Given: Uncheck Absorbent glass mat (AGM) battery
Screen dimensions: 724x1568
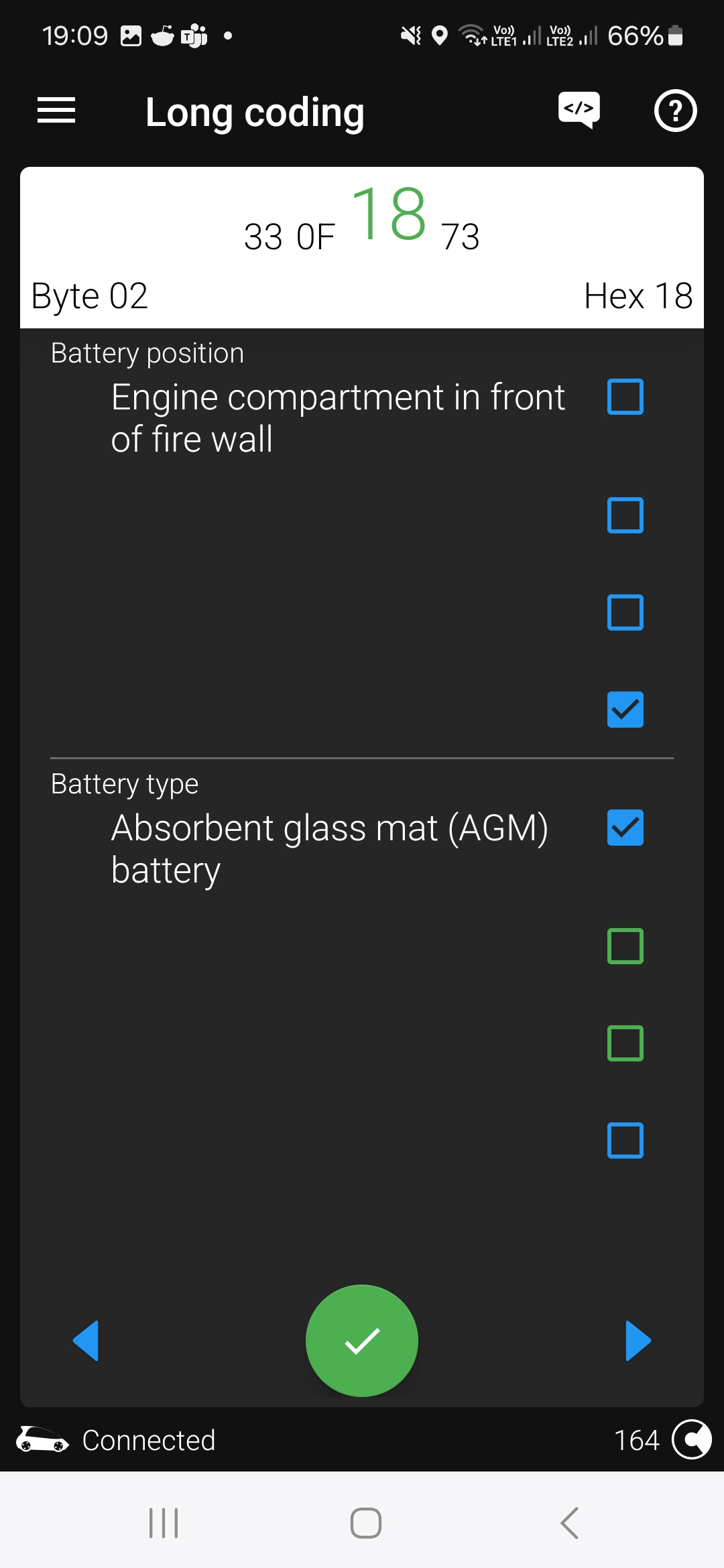Looking at the screenshot, I should coord(625,828).
